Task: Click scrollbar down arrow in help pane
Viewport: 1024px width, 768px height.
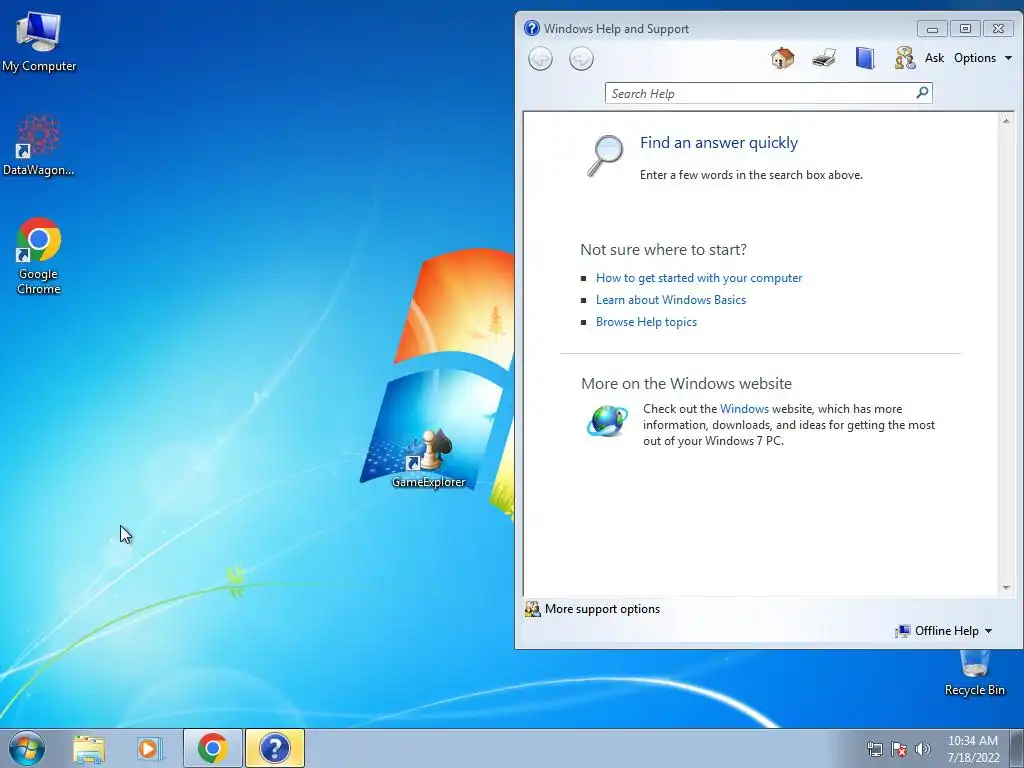Action: [x=1006, y=588]
